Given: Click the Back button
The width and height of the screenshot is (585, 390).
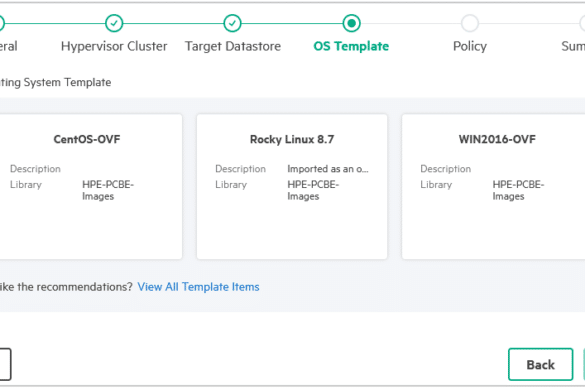Looking at the screenshot, I should pos(540,364).
